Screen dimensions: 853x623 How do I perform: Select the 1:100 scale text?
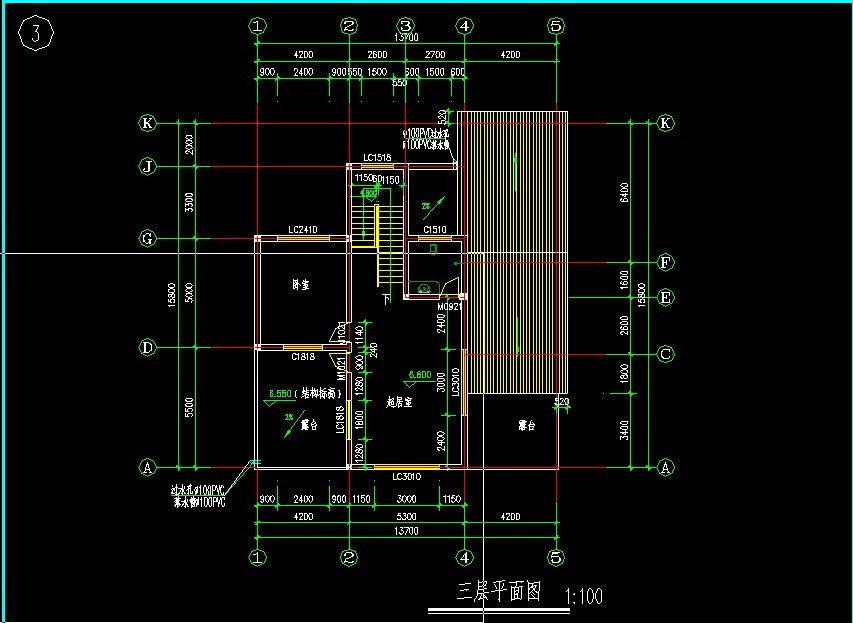584,597
